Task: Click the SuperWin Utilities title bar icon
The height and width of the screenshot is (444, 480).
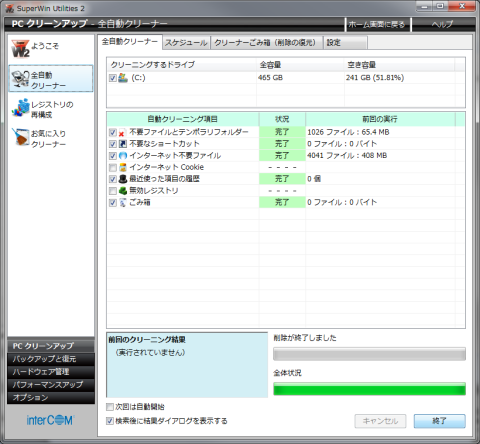Action: coord(10,8)
